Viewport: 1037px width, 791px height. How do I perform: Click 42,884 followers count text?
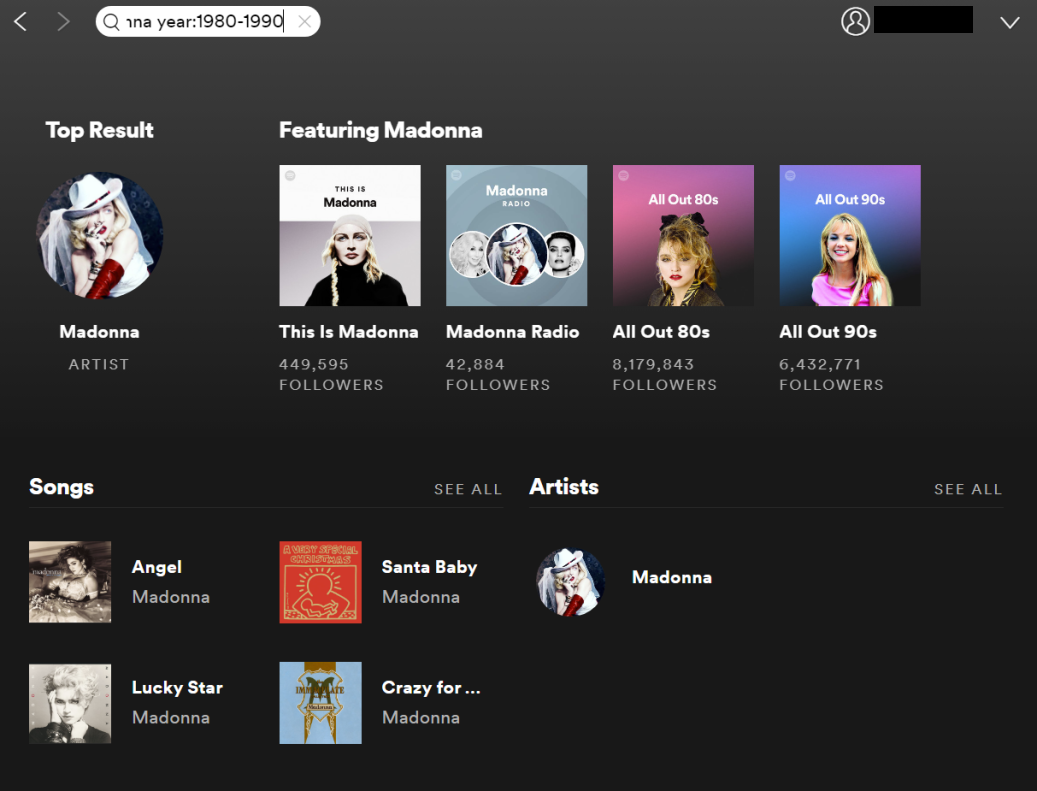(475, 364)
